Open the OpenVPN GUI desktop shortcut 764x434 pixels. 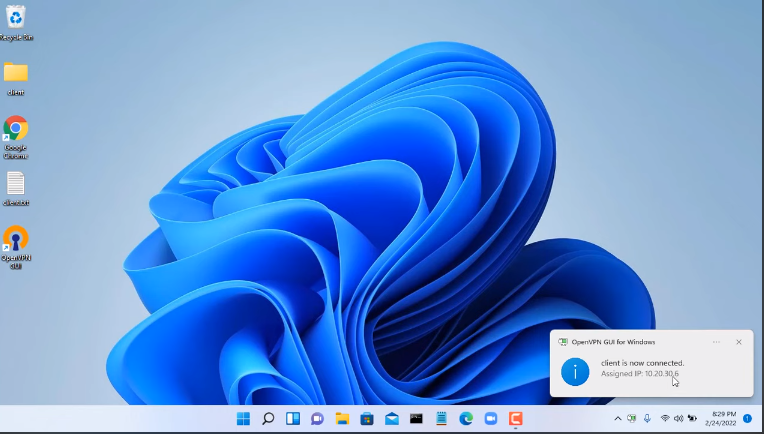[x=16, y=240]
